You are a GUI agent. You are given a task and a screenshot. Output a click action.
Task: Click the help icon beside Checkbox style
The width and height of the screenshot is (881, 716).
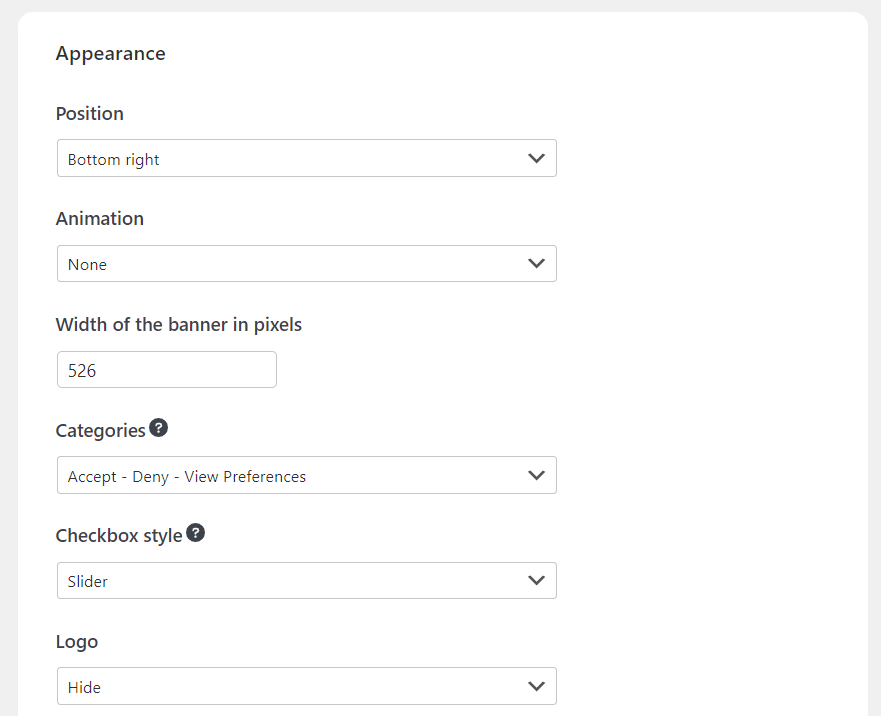(x=195, y=533)
